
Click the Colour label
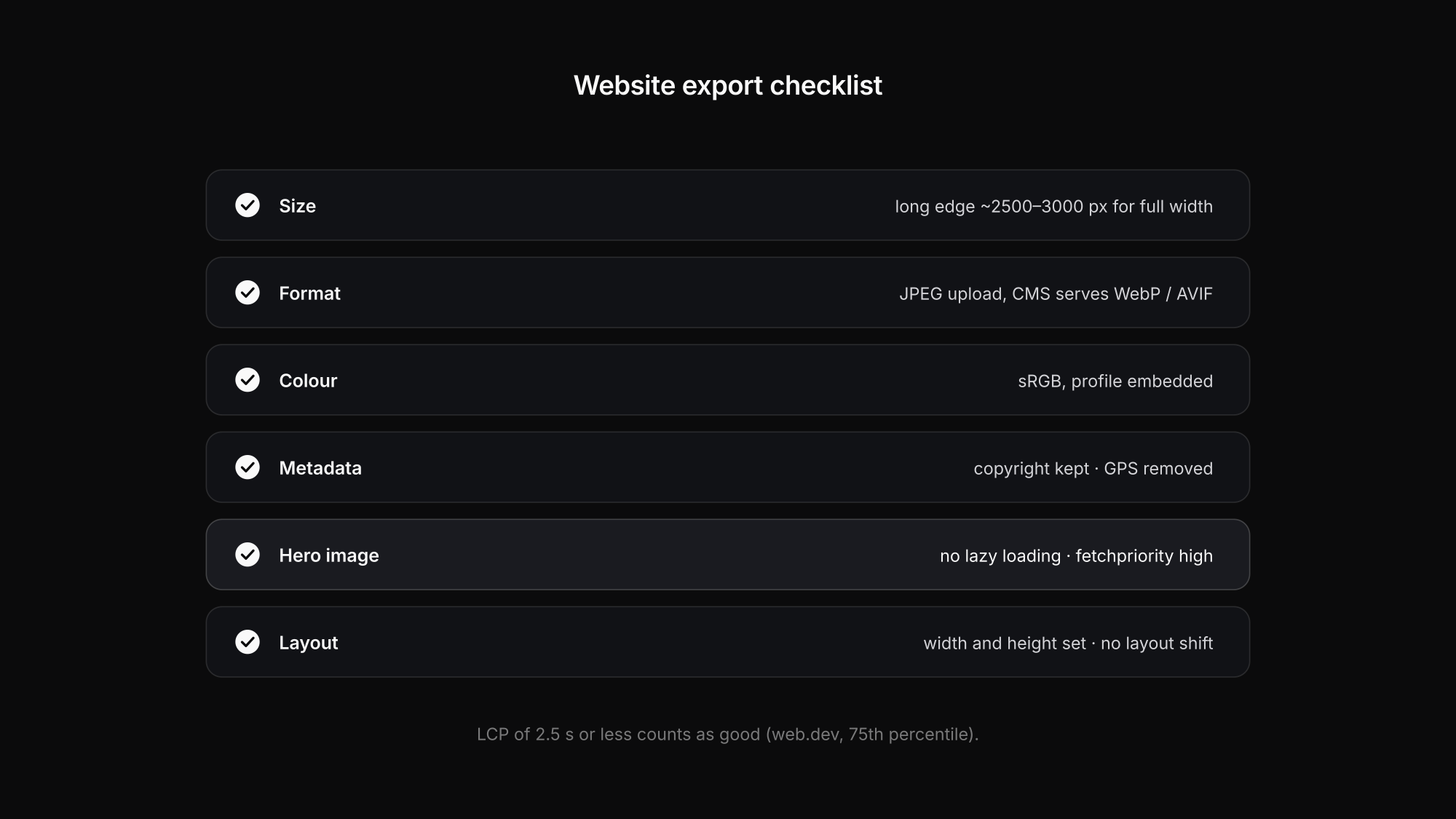coord(308,381)
